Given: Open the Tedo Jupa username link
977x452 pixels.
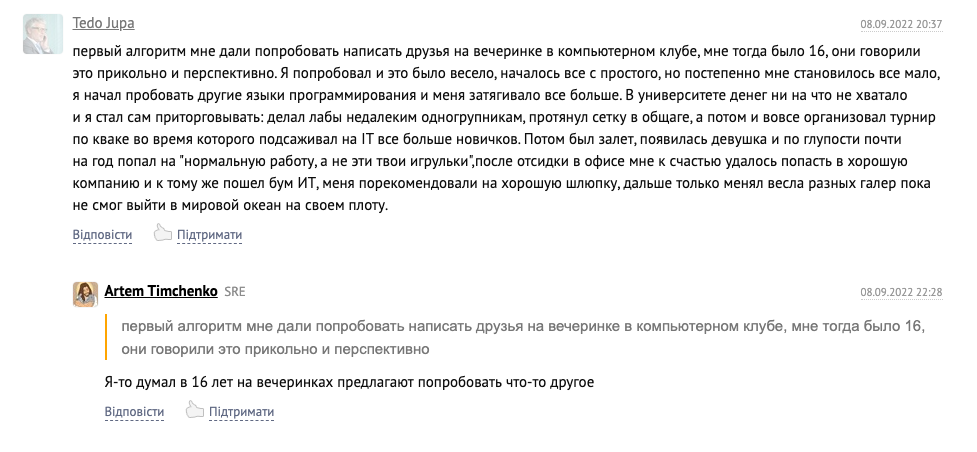Looking at the screenshot, I should coord(103,23).
